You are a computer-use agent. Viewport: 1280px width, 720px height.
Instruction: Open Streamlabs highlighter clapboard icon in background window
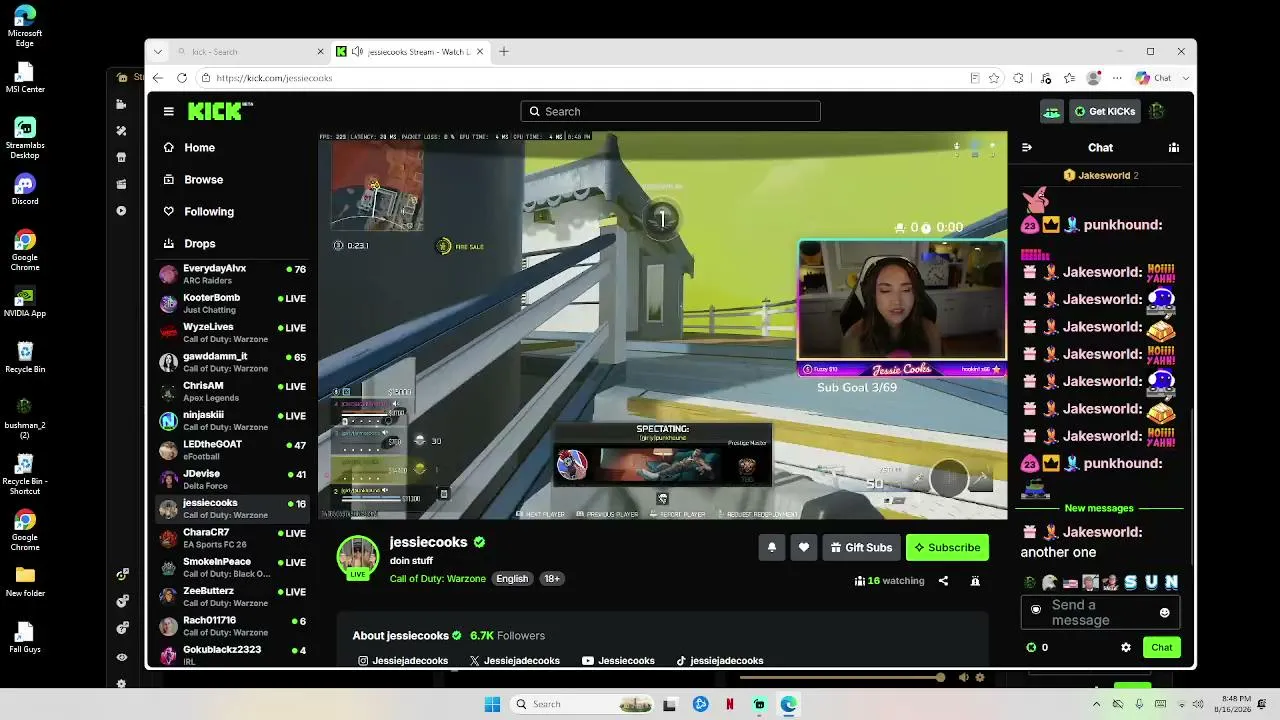click(121, 184)
